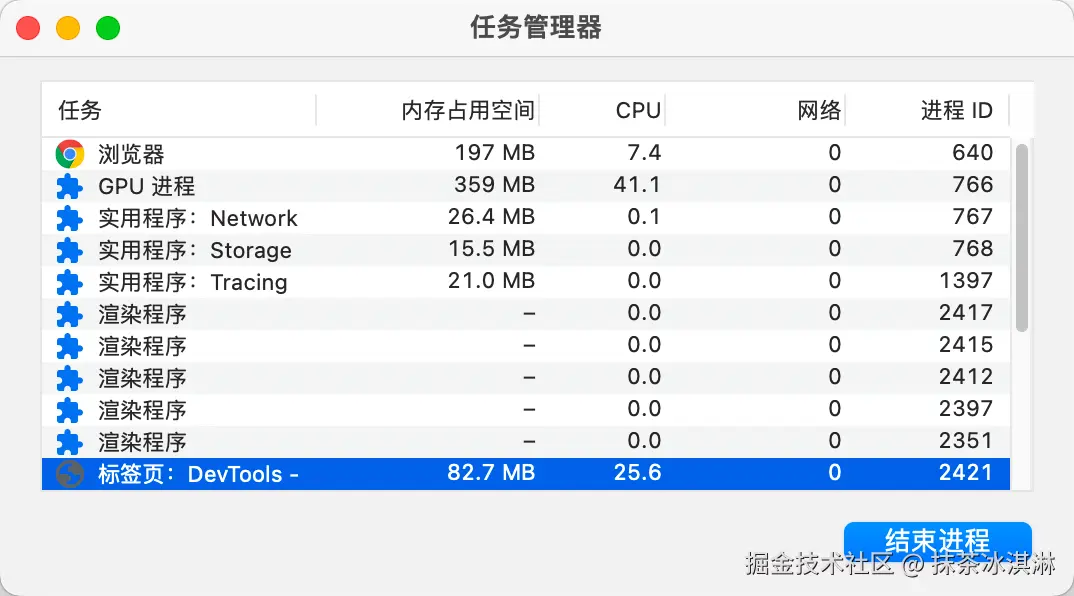Click the Tracing utility puzzle icon
The width and height of the screenshot is (1074, 596).
69,282
